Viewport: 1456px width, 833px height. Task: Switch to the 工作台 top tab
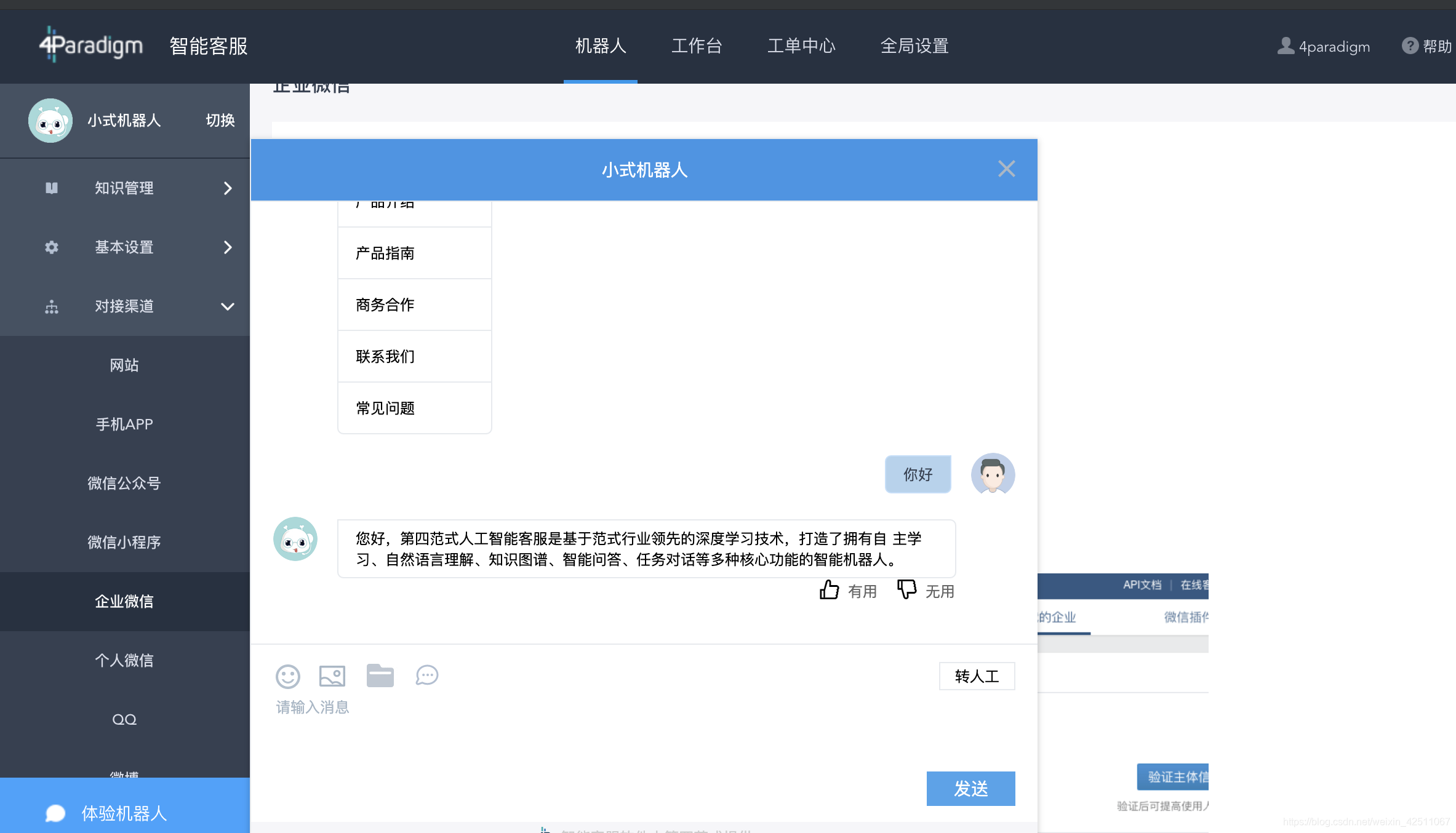(697, 46)
